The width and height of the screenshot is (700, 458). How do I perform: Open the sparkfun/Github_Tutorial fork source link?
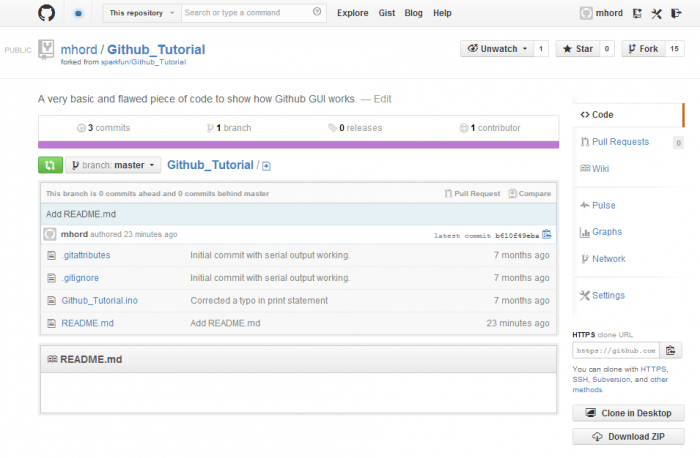(143, 62)
